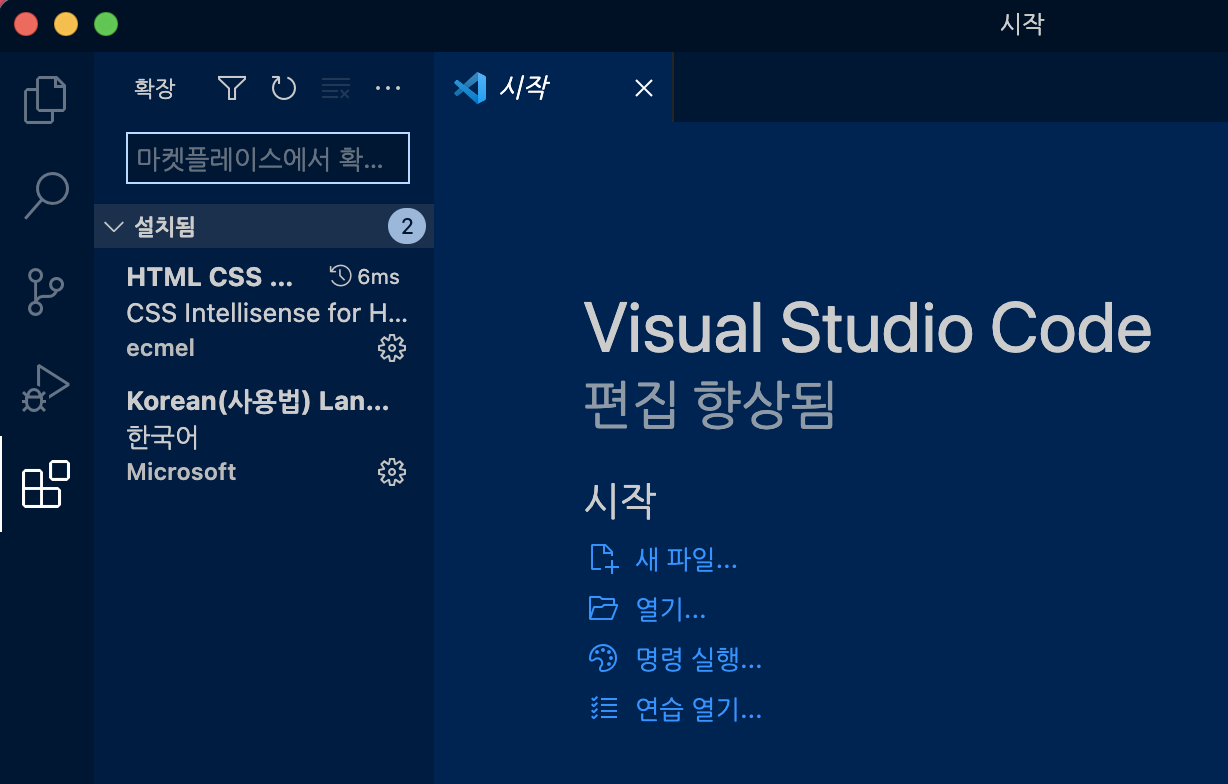The width and height of the screenshot is (1228, 784).
Task: Click the activation time clock icon 6ms
Action: (341, 276)
